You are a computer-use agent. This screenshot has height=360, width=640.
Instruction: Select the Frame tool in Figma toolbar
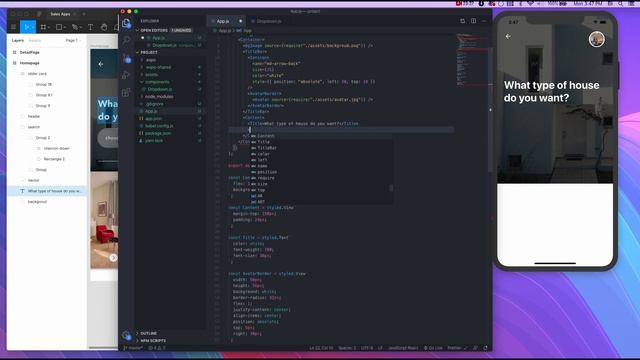tap(44, 27)
